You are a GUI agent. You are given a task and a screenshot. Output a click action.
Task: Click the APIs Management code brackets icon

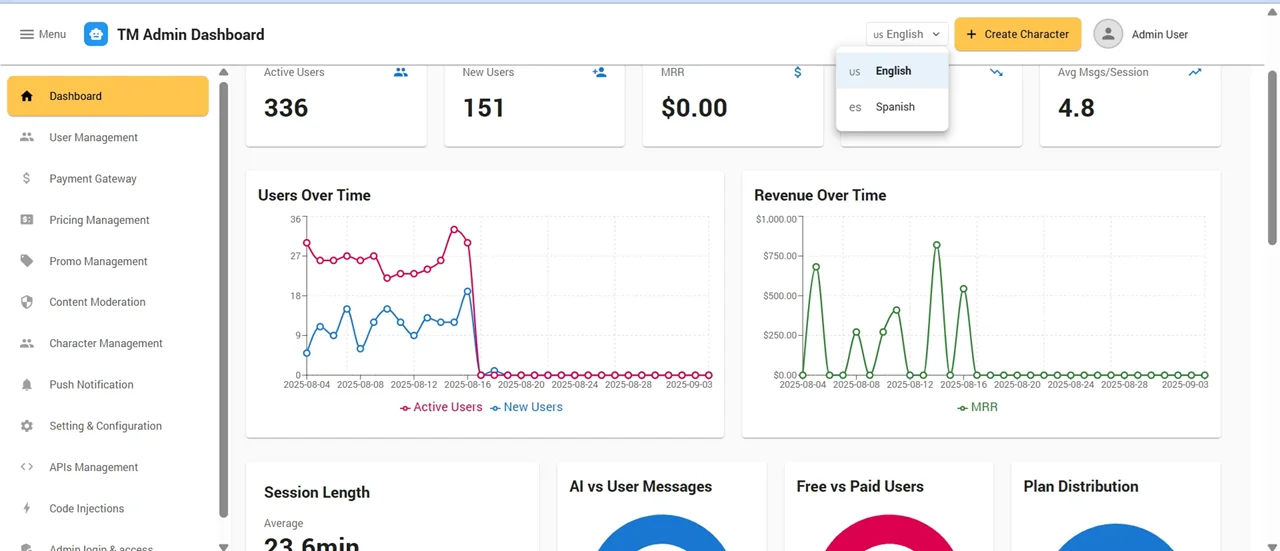pos(27,467)
